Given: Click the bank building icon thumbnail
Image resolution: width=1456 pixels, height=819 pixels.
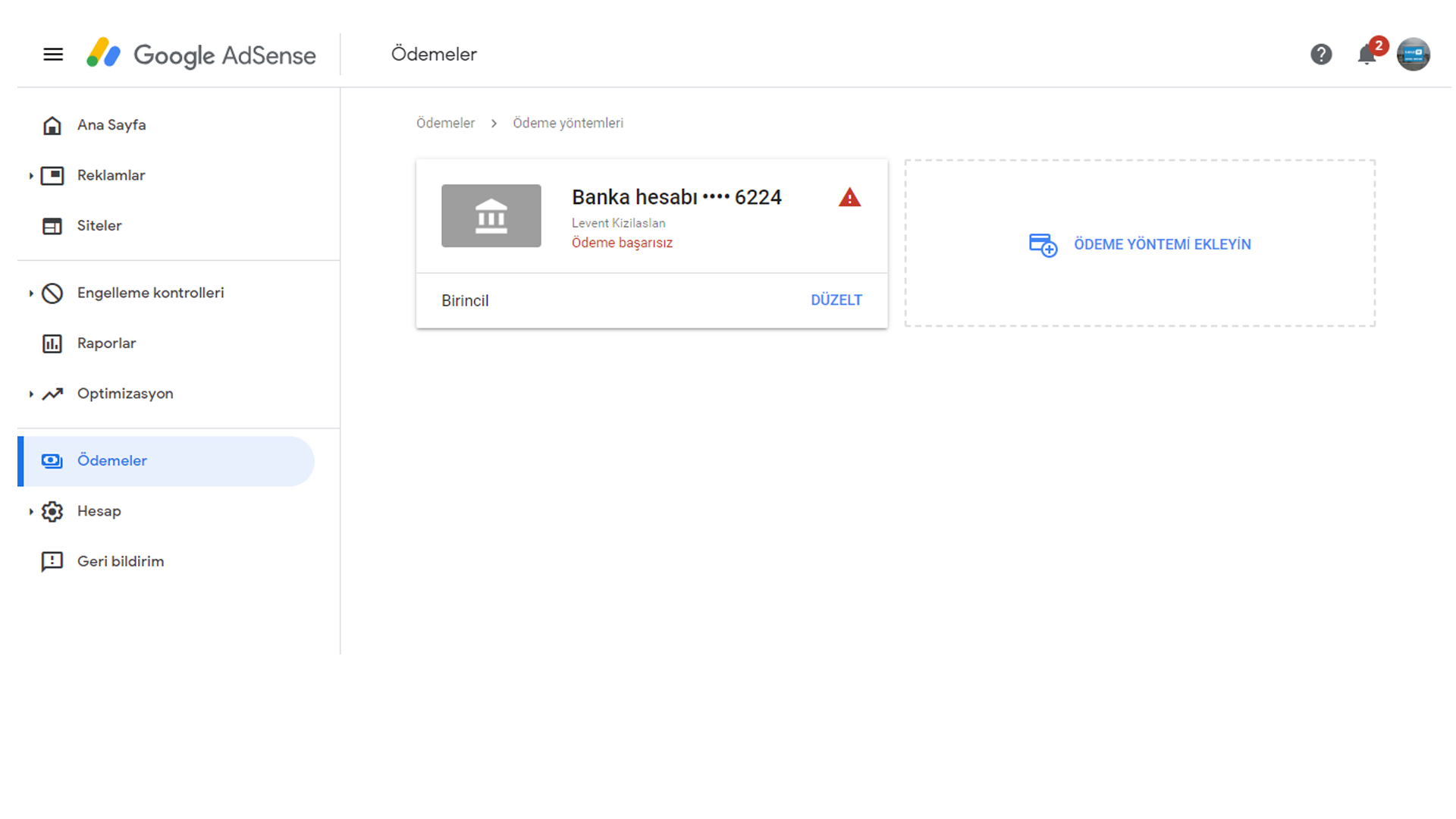Looking at the screenshot, I should [491, 216].
